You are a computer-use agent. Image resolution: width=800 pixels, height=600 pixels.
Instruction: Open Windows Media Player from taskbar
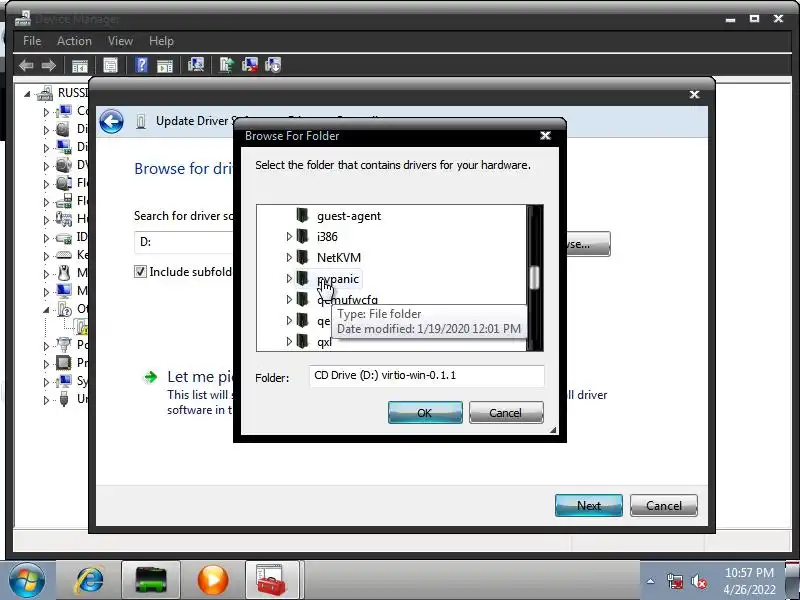tap(212, 580)
